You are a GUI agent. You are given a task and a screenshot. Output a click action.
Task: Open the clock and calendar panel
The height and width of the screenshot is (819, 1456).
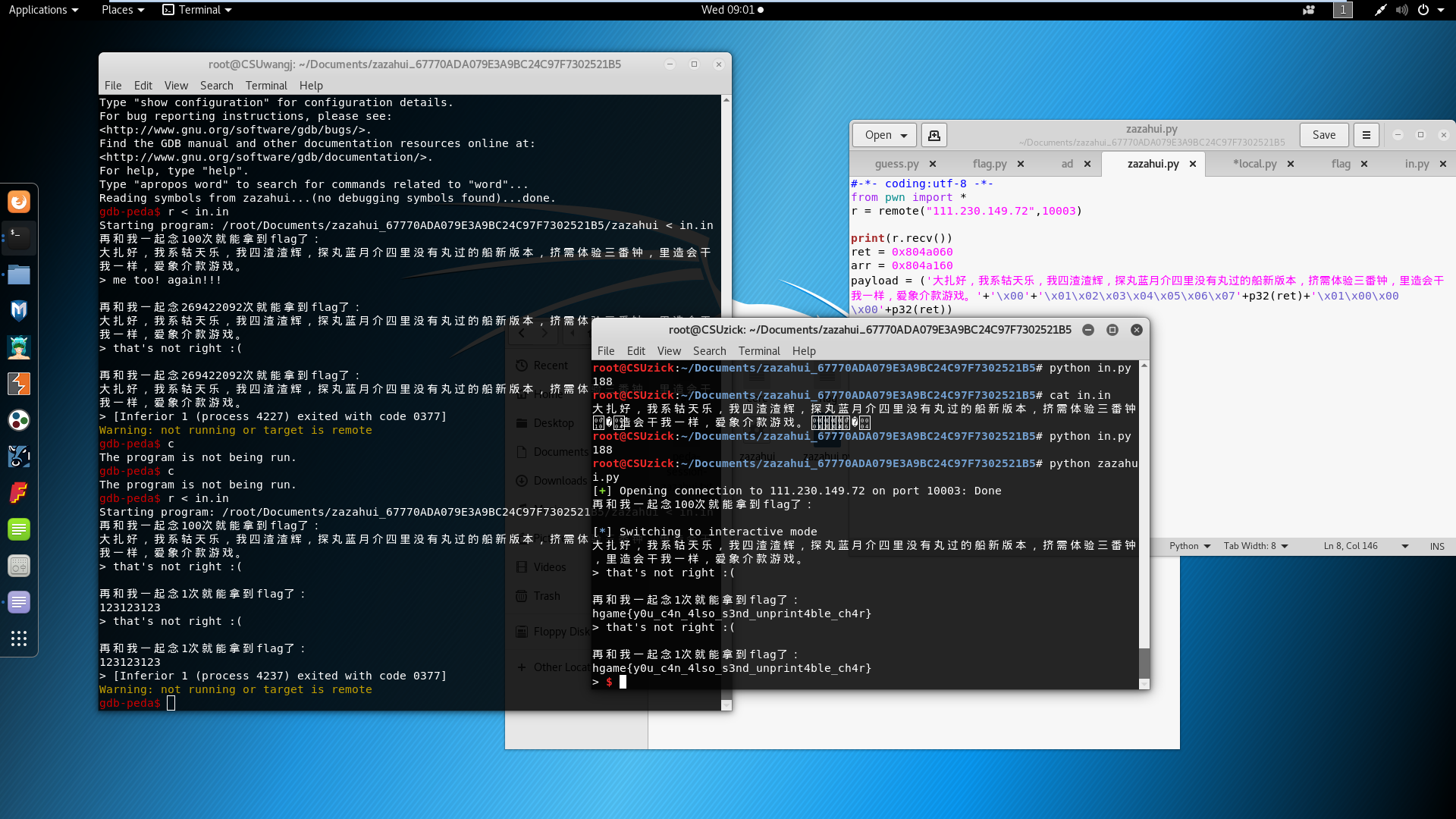pyautogui.click(x=732, y=10)
